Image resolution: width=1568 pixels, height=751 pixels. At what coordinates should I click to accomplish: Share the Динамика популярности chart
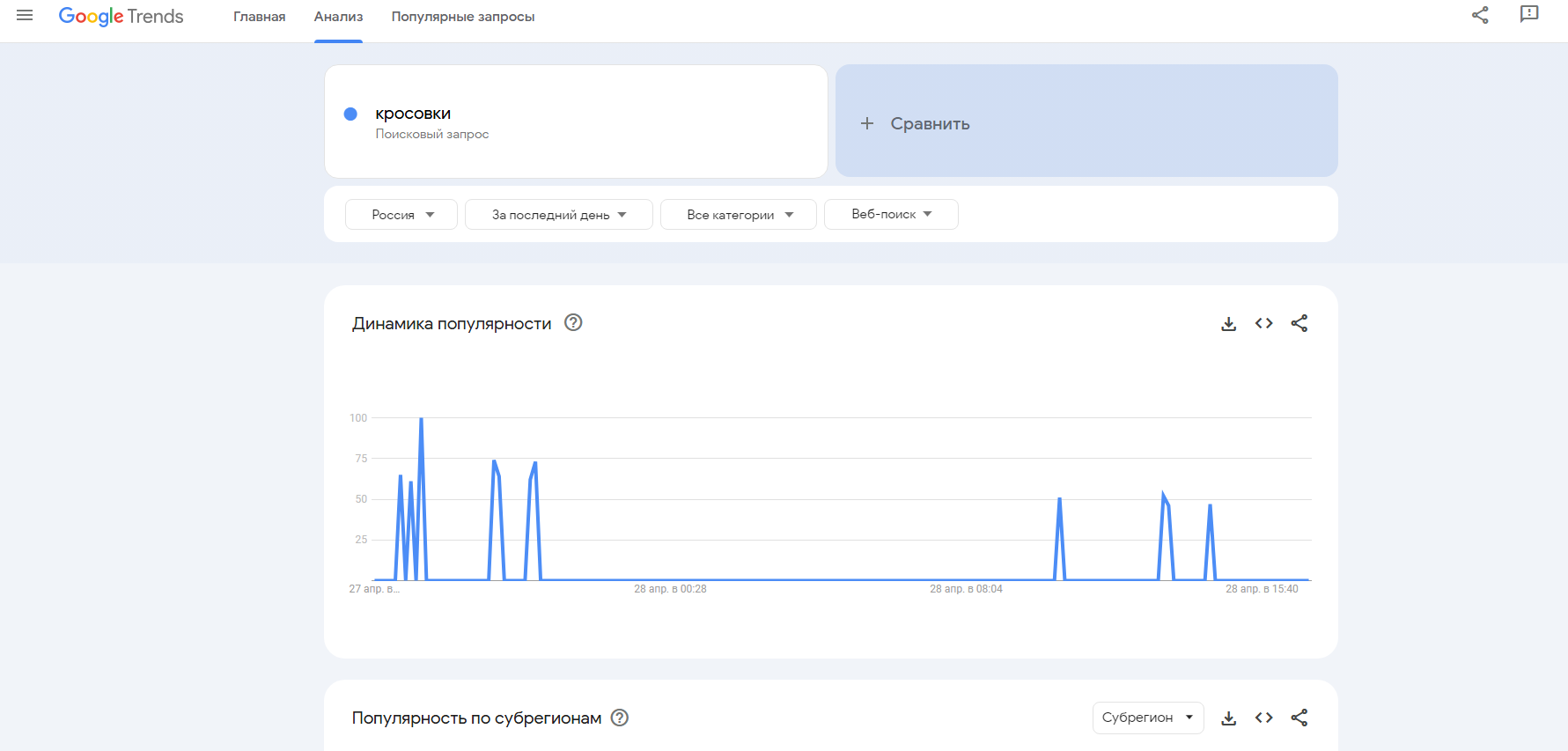tap(1299, 323)
